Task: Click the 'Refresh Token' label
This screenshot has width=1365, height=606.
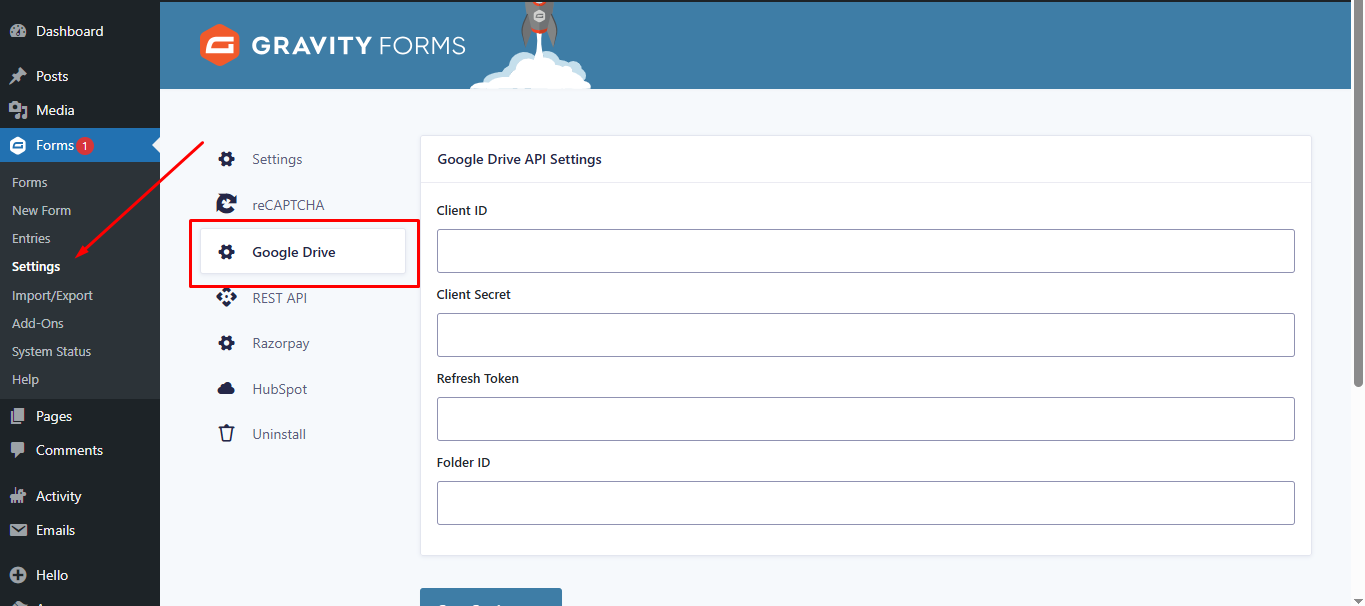Action: (x=478, y=379)
